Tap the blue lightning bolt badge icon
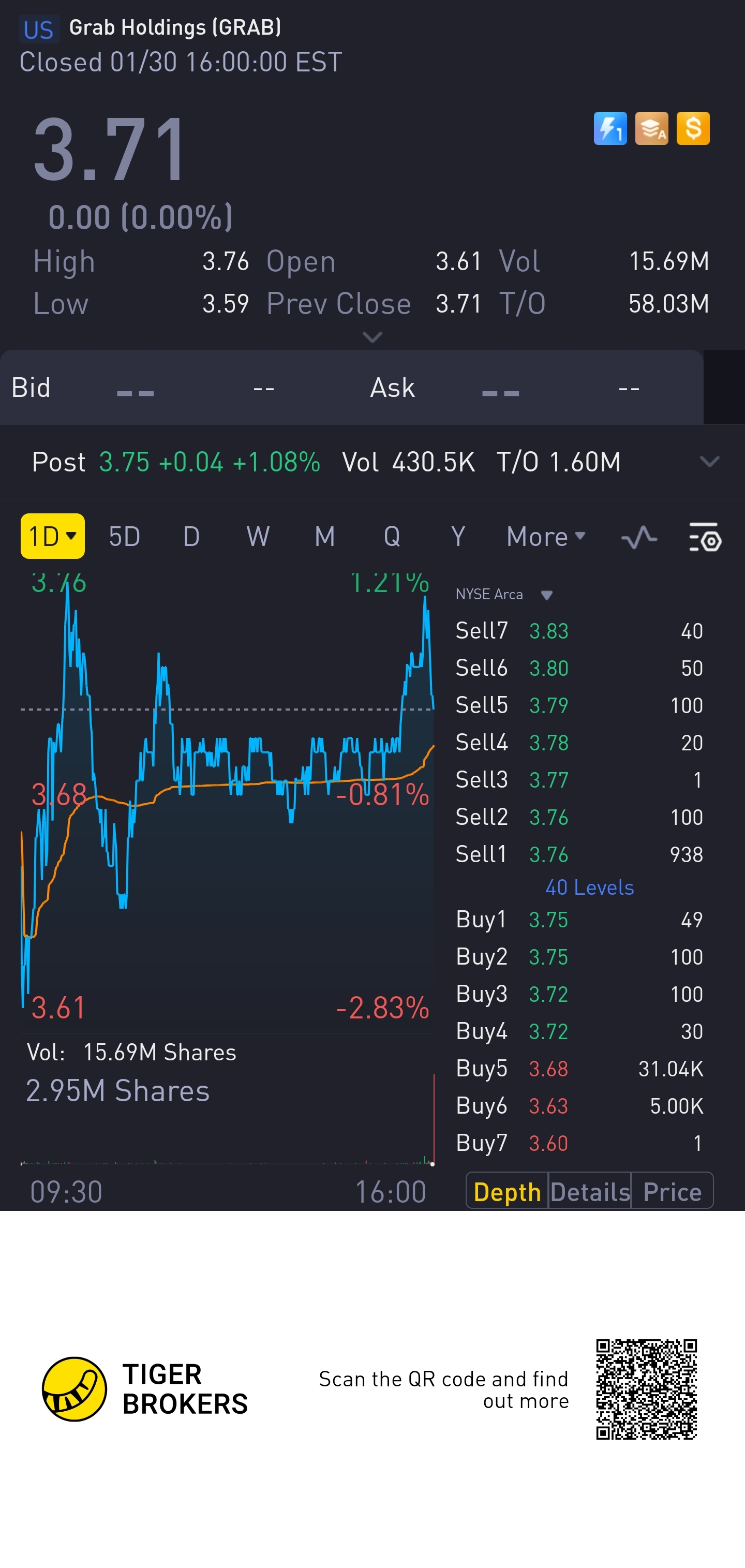Image resolution: width=745 pixels, height=1568 pixels. click(x=610, y=128)
